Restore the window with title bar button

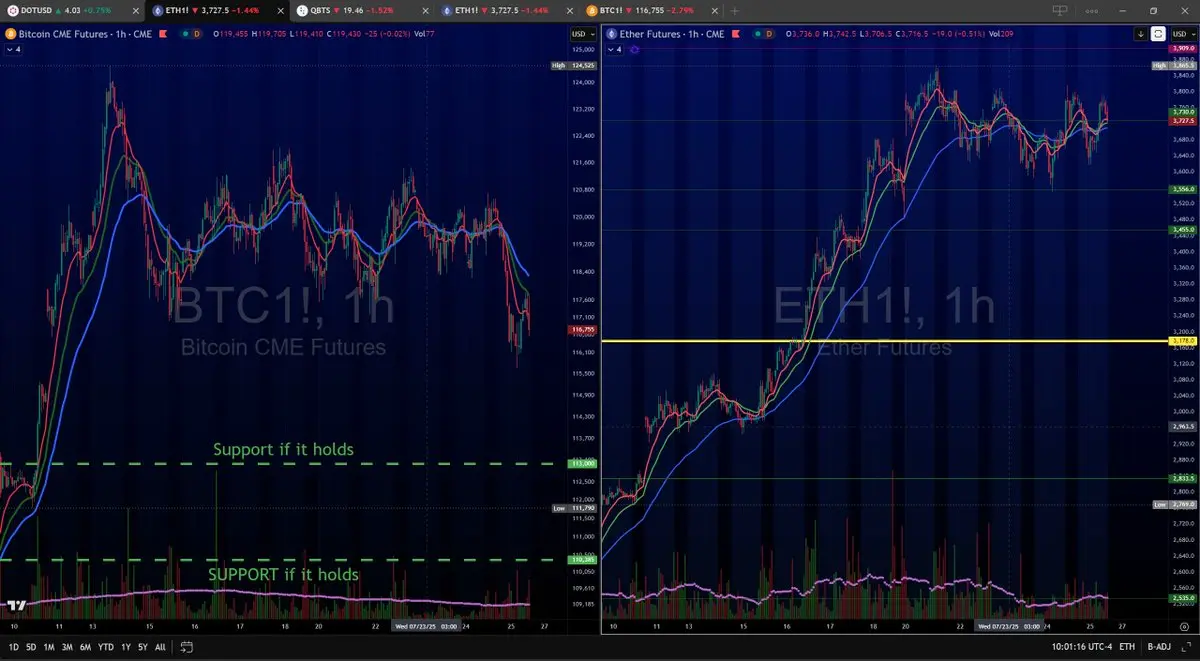tap(1153, 10)
